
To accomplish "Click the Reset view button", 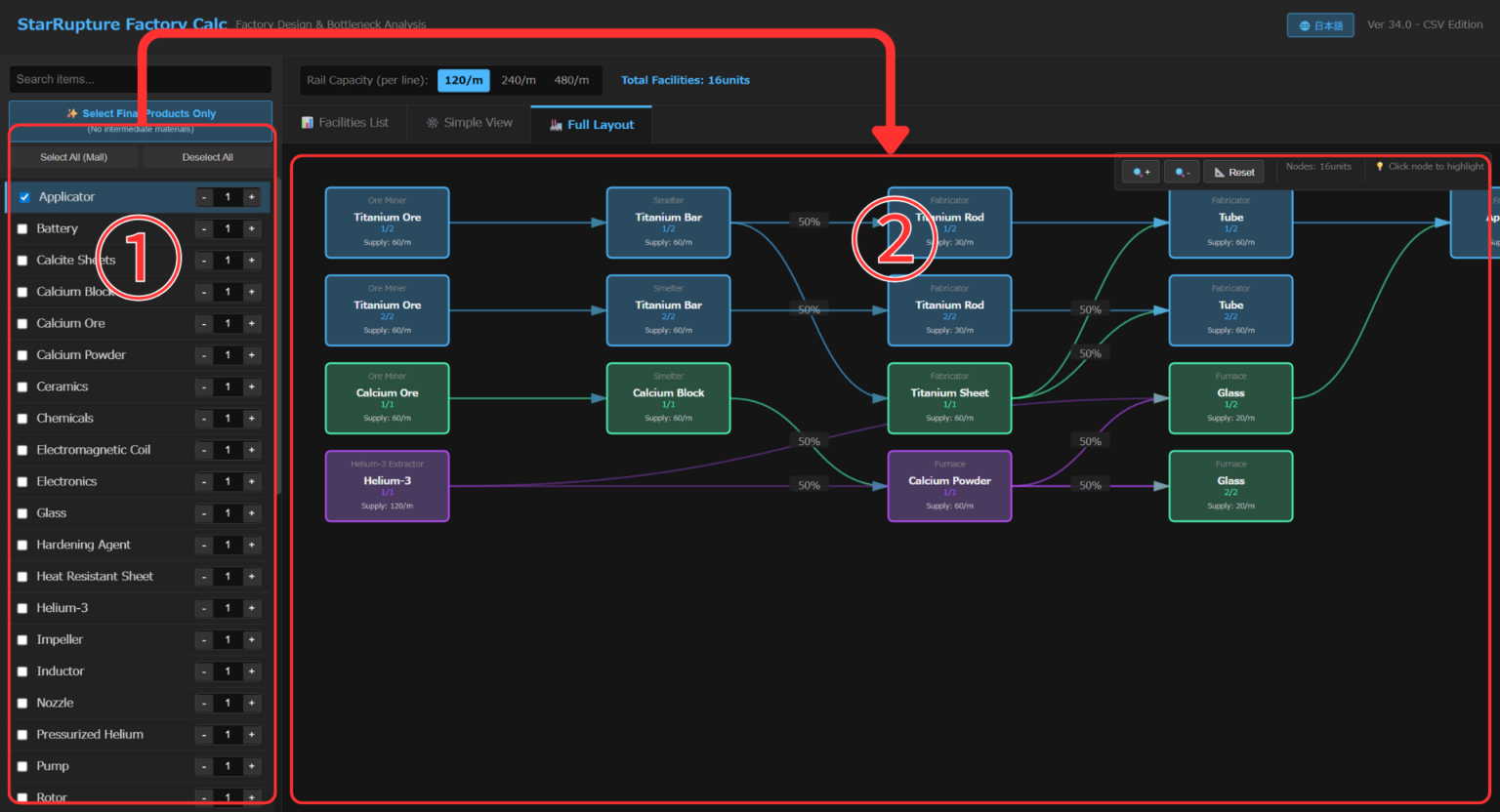I will pyautogui.click(x=1233, y=171).
